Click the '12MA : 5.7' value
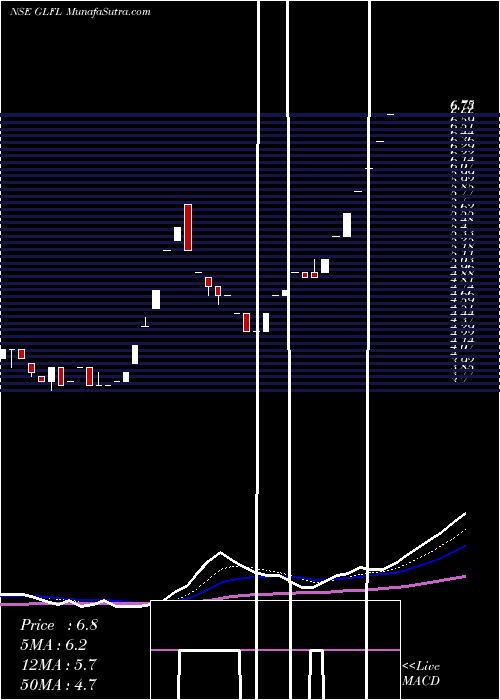Image resolution: width=500 pixels, height=700 pixels. click(59, 664)
